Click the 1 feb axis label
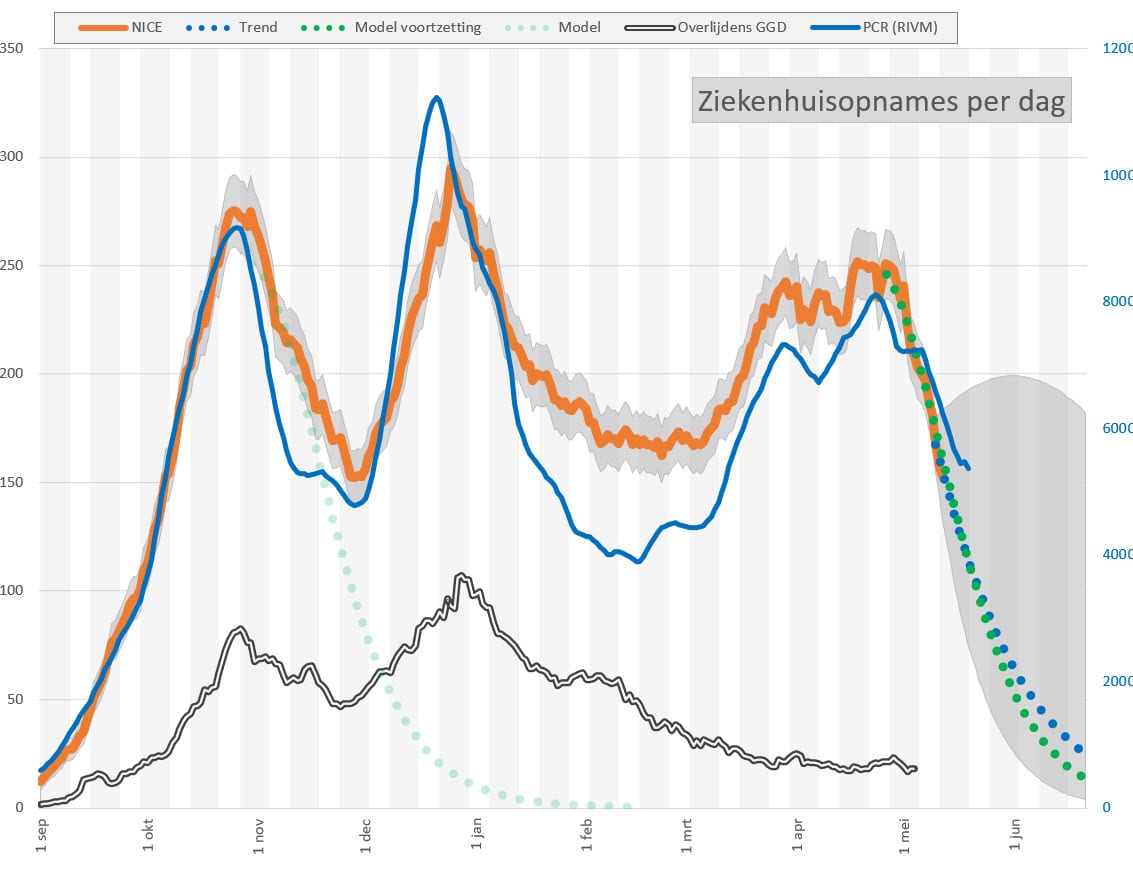The image size is (1133, 879). point(586,834)
